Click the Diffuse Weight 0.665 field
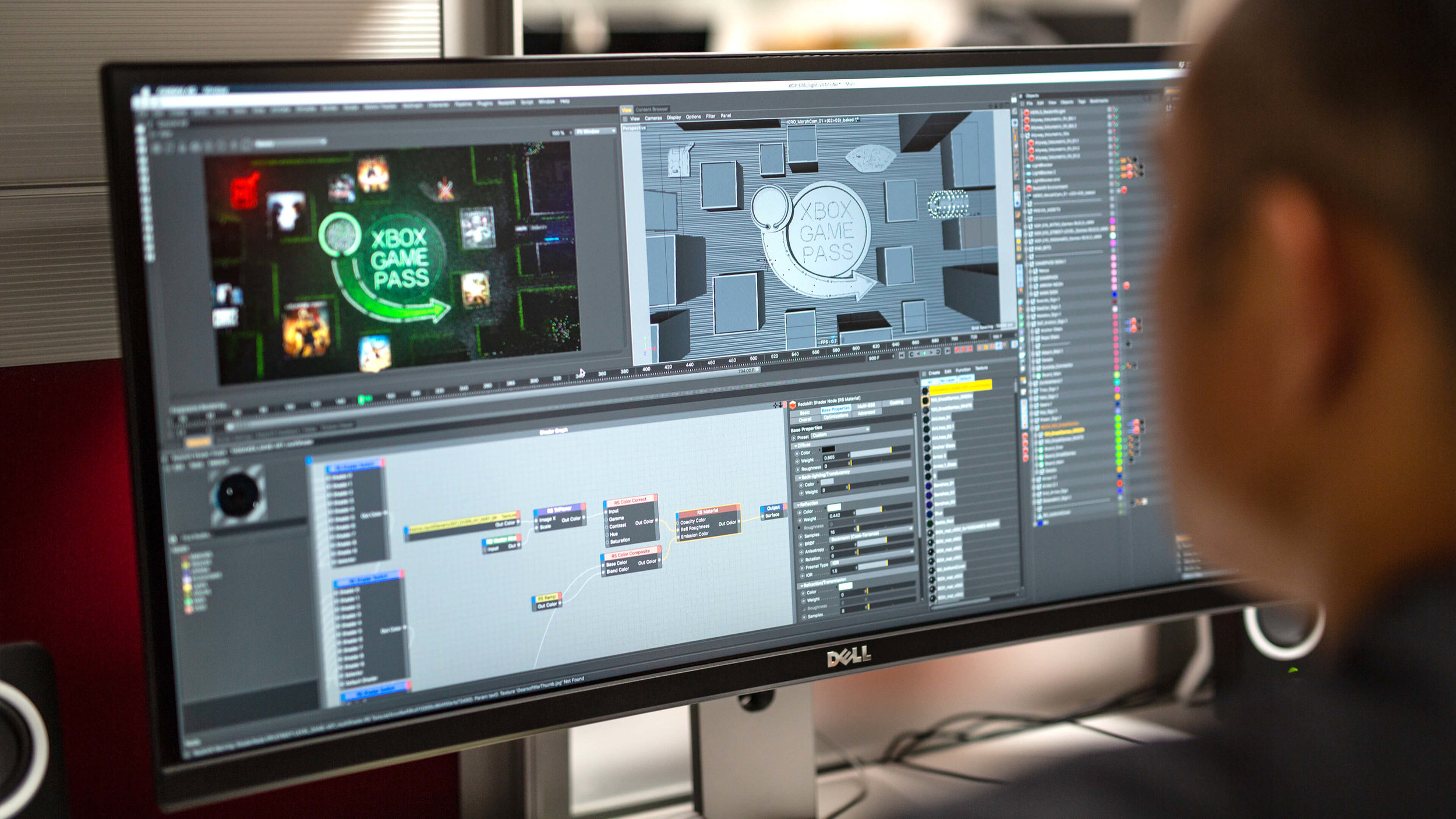 pyautogui.click(x=836, y=457)
